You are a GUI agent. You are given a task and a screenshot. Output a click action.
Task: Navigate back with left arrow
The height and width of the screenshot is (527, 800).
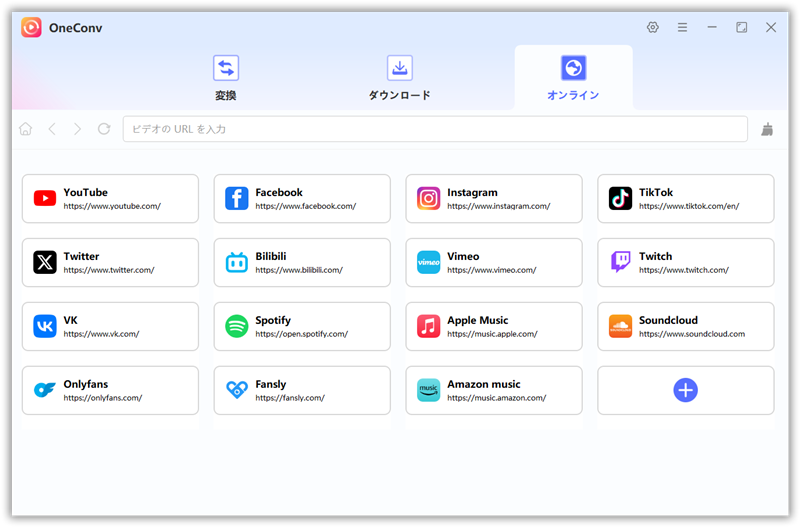(52, 129)
